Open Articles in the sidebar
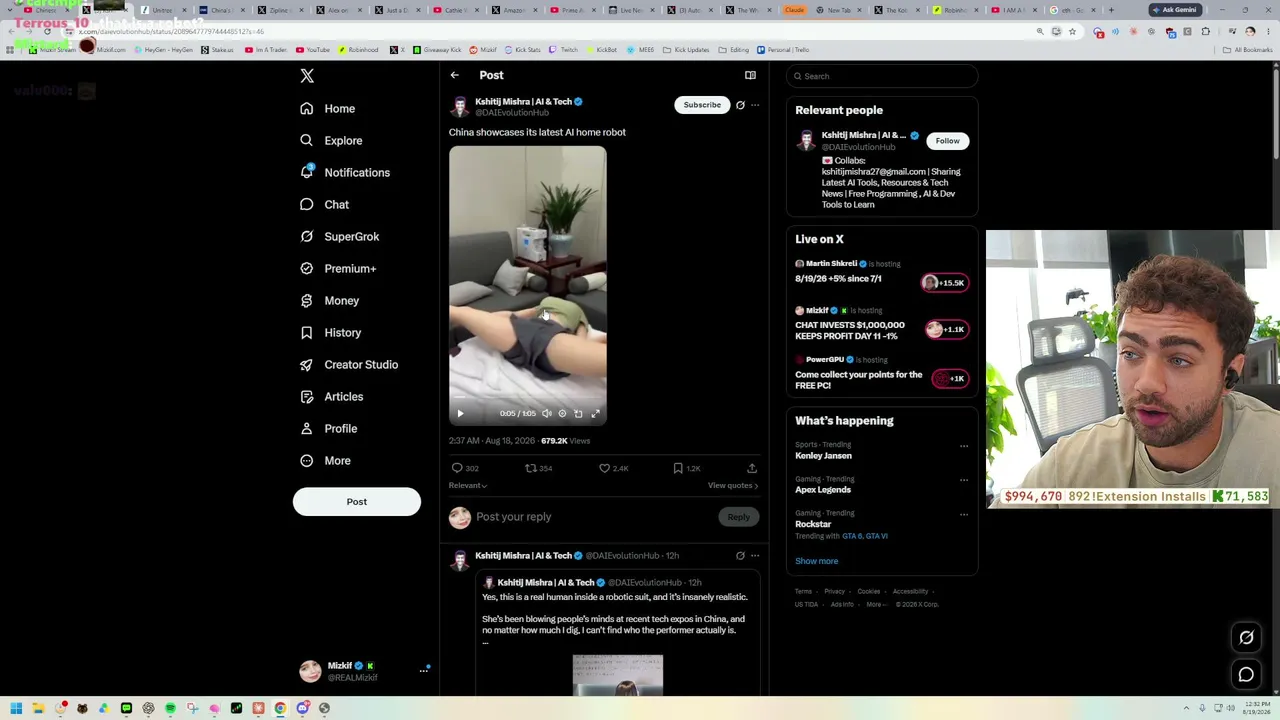Screen dimensions: 1280x720 point(332,397)
